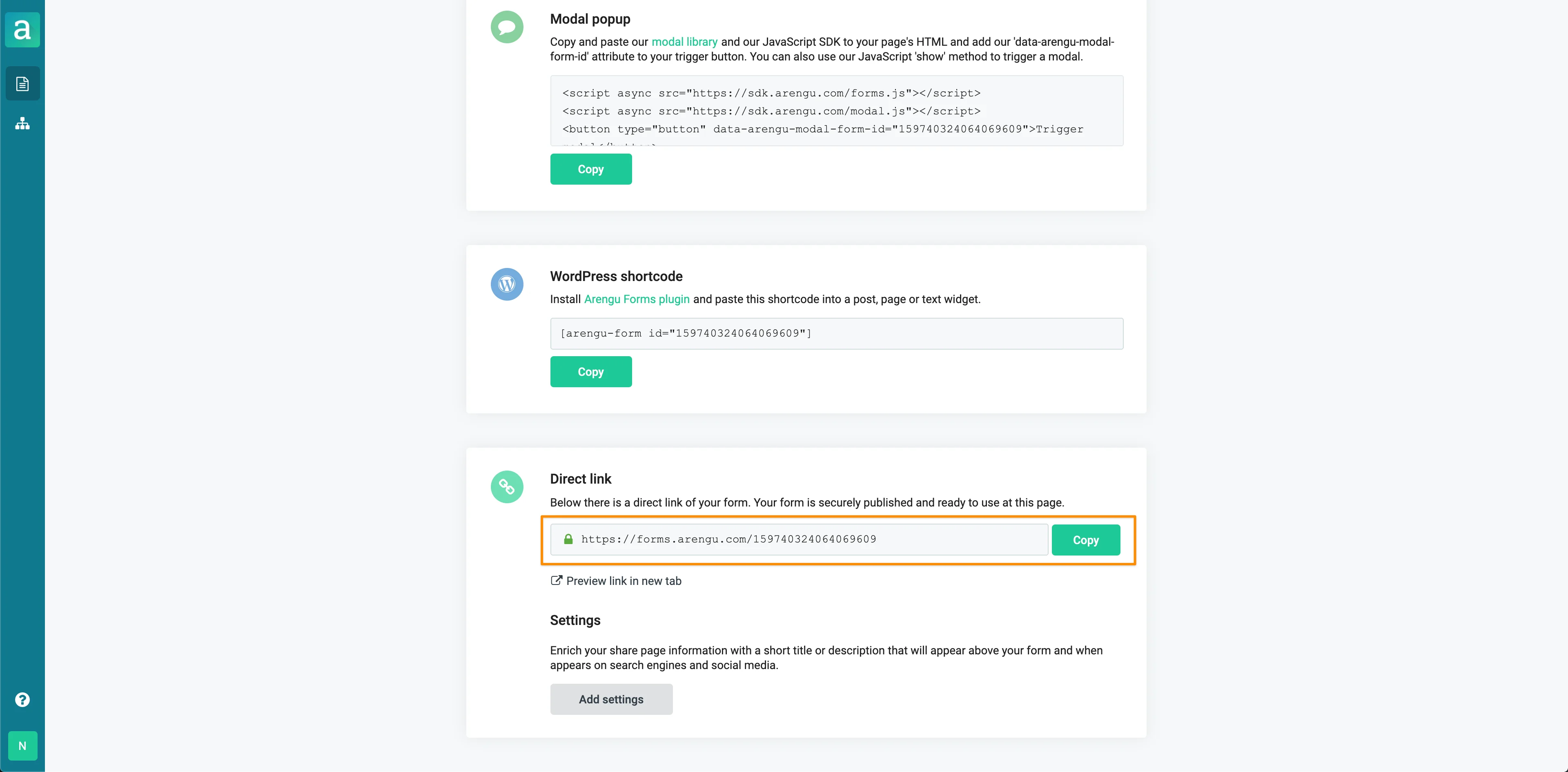This screenshot has height=772, width=1568.
Task: Open the flows hierarchy icon in sidebar
Action: (22, 124)
